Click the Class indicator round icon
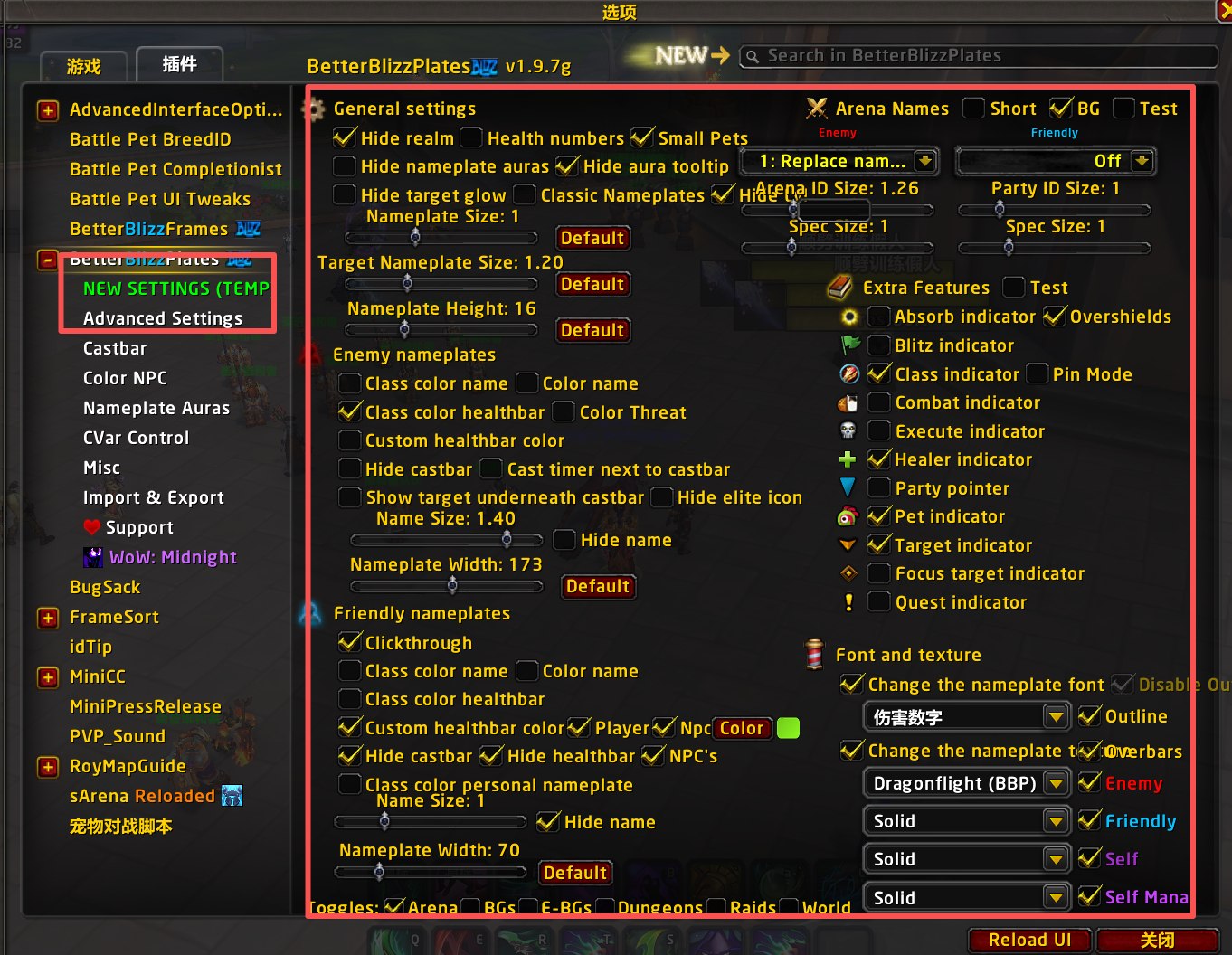This screenshot has height=955, width=1232. [x=848, y=373]
